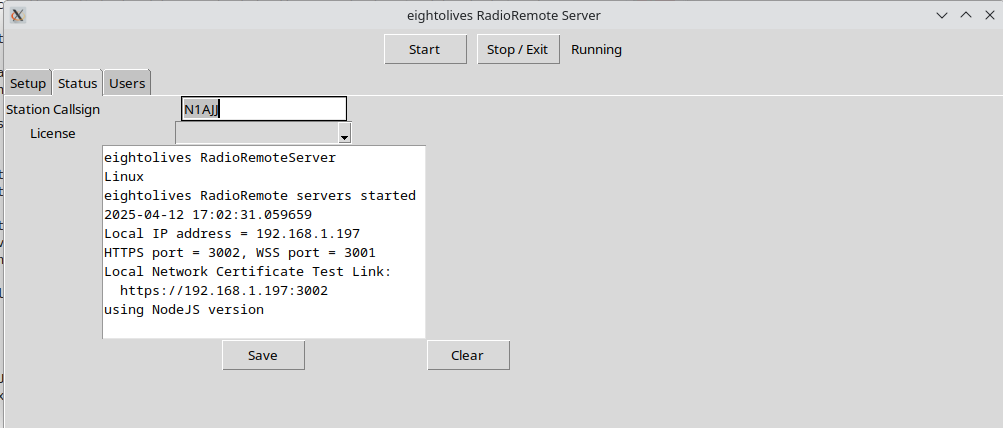This screenshot has height=428, width=1003.
Task: Click the 'Local IP address = 192.168.1.197' line
Action: 232,234
